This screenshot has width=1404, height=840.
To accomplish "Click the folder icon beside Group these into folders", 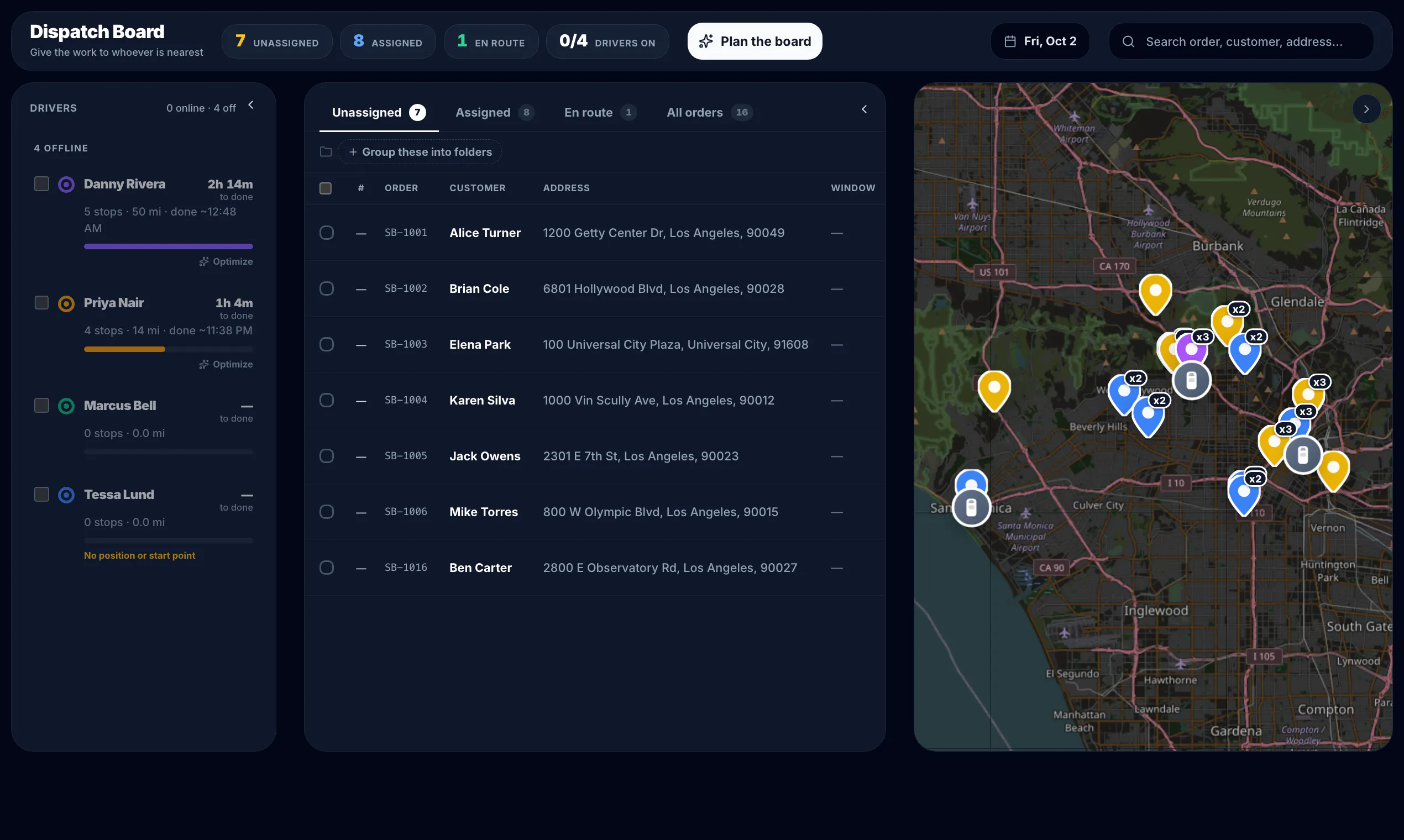I will pyautogui.click(x=326, y=152).
